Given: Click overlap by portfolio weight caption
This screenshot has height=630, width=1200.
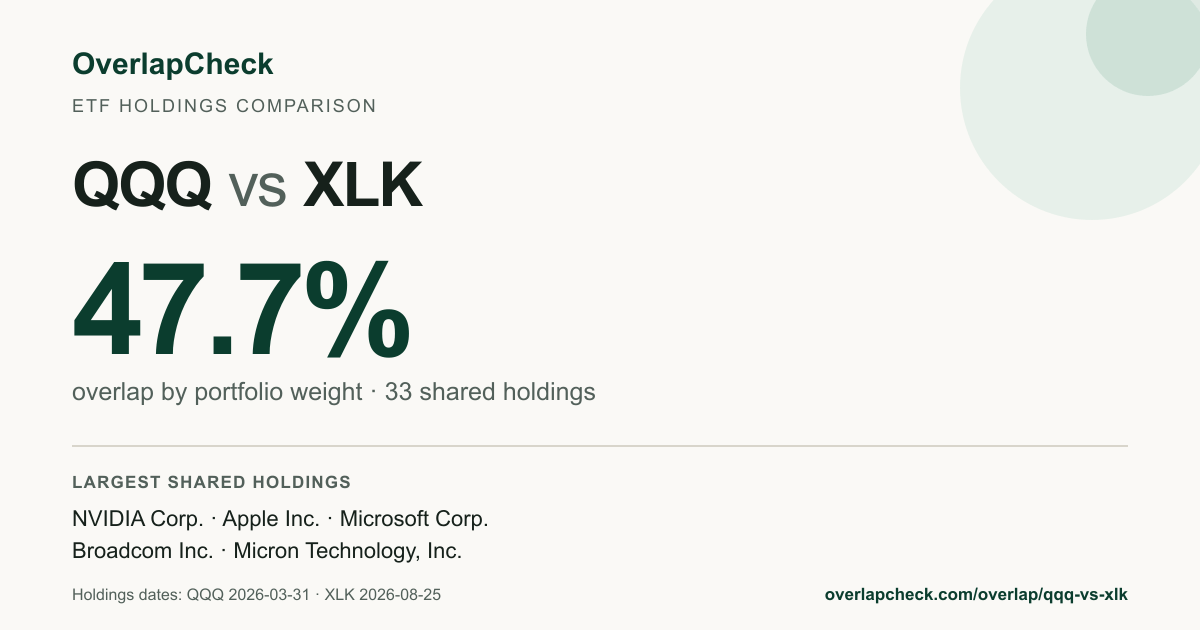Looking at the screenshot, I should coord(217,392).
